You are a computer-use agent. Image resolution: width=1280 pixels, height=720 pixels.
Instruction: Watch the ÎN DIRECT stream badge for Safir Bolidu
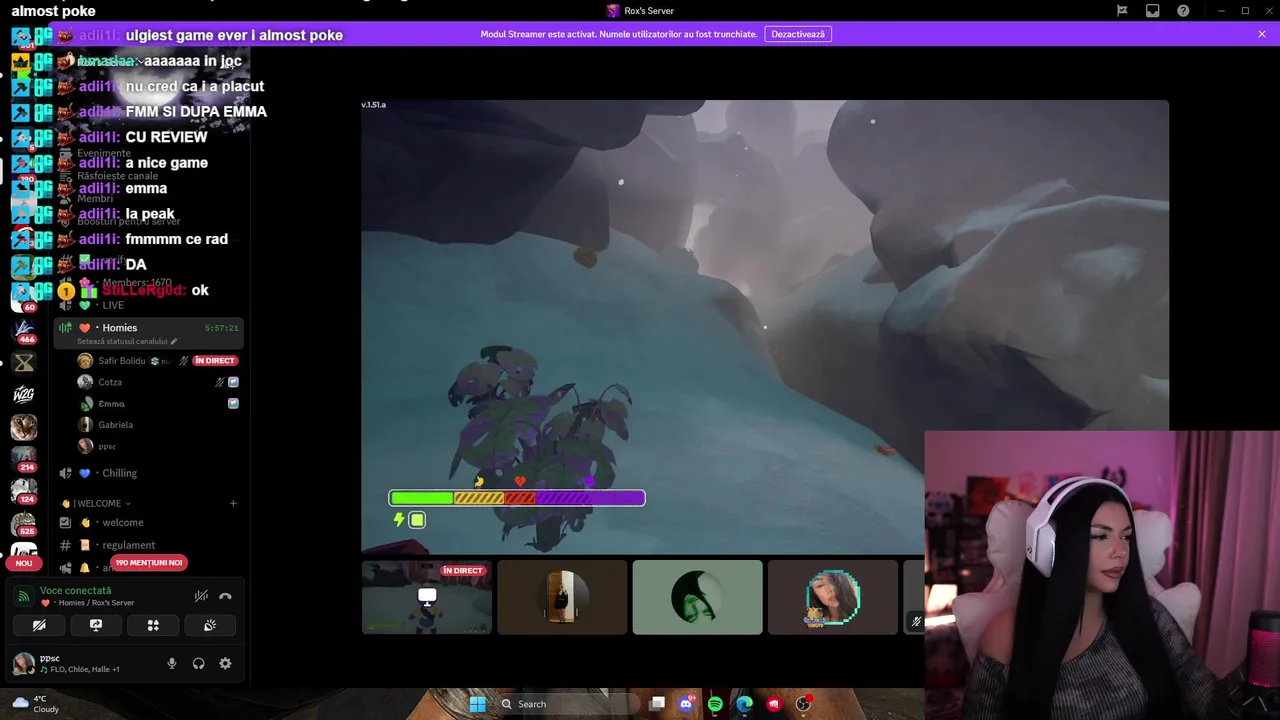[215, 361]
